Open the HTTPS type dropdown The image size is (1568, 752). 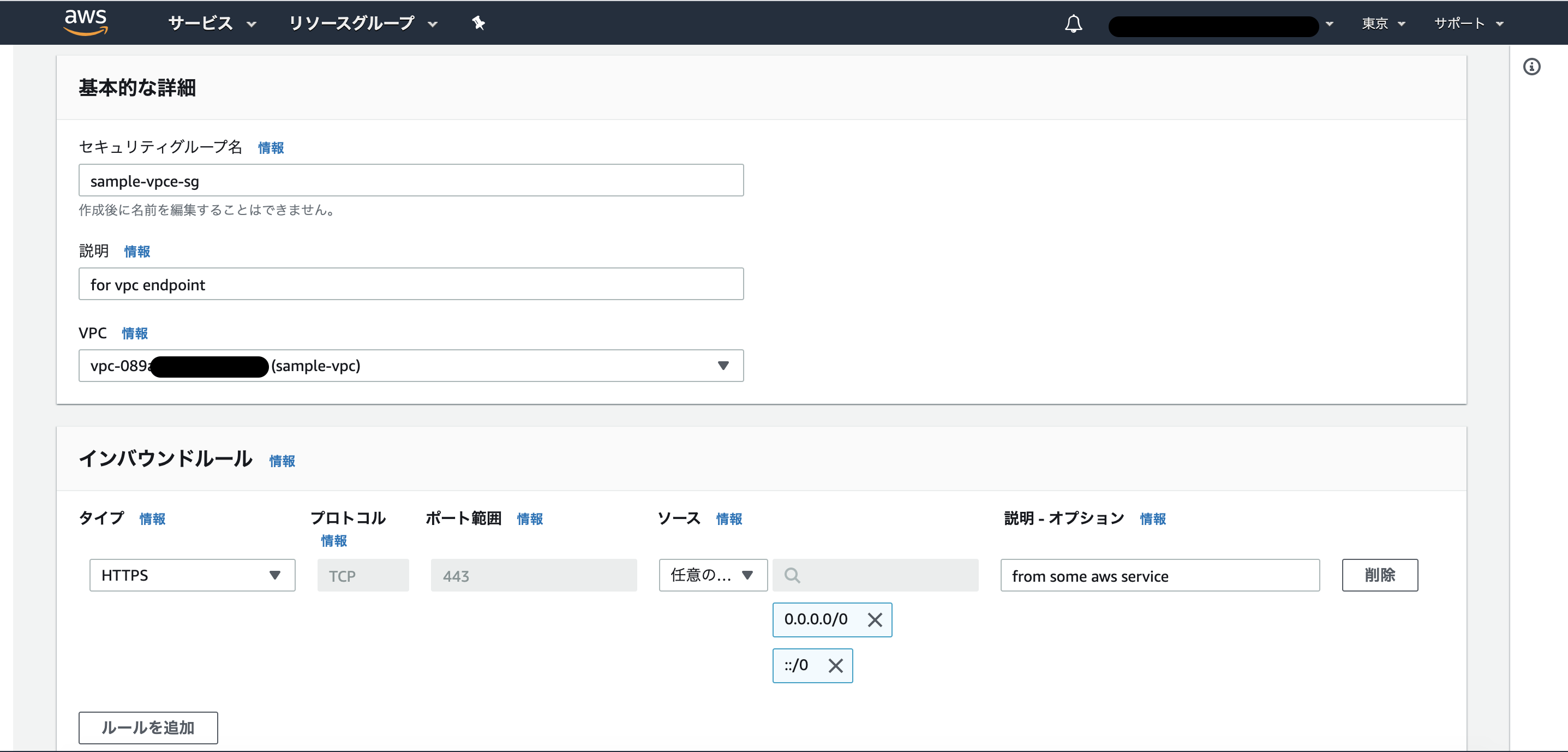(x=191, y=575)
